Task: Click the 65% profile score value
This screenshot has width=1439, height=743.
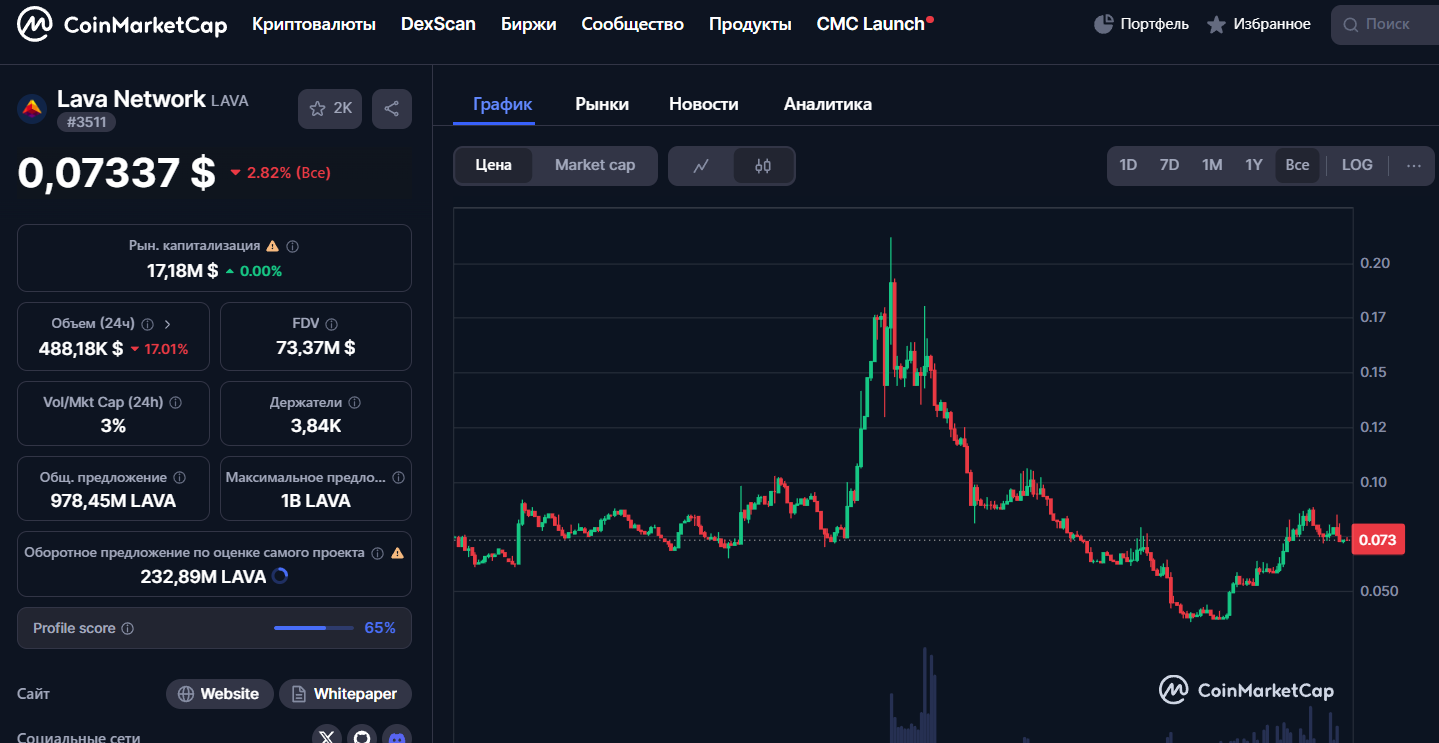Action: click(380, 629)
